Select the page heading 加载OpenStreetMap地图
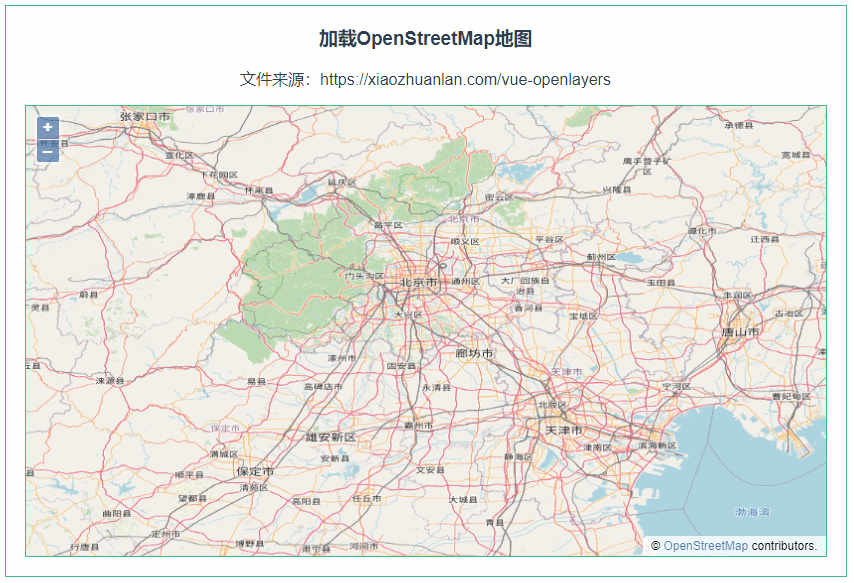 pos(425,39)
